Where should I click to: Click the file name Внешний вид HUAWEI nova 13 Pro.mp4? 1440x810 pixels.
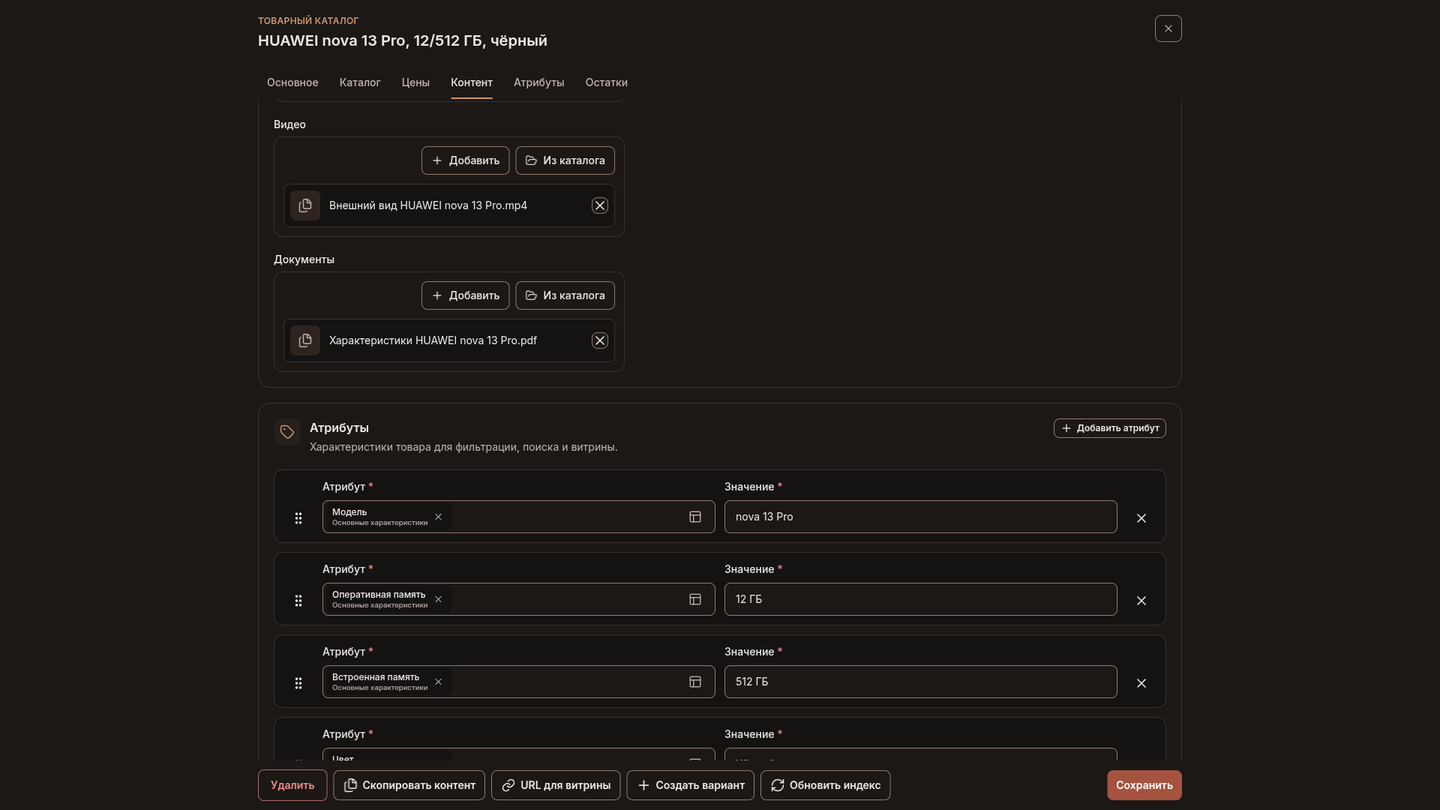click(x=428, y=205)
